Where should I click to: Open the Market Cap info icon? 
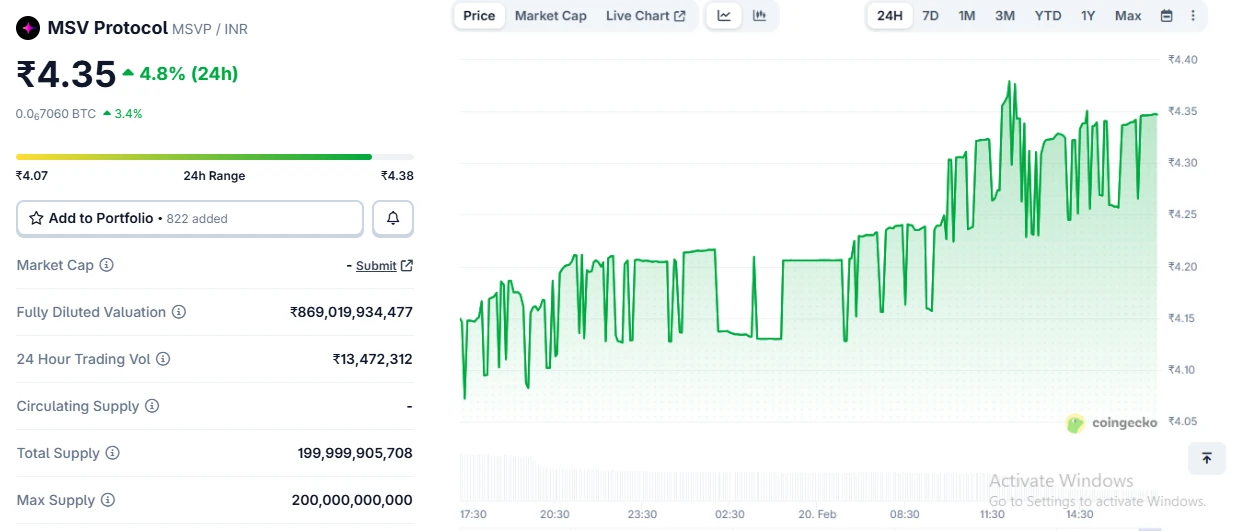click(107, 265)
